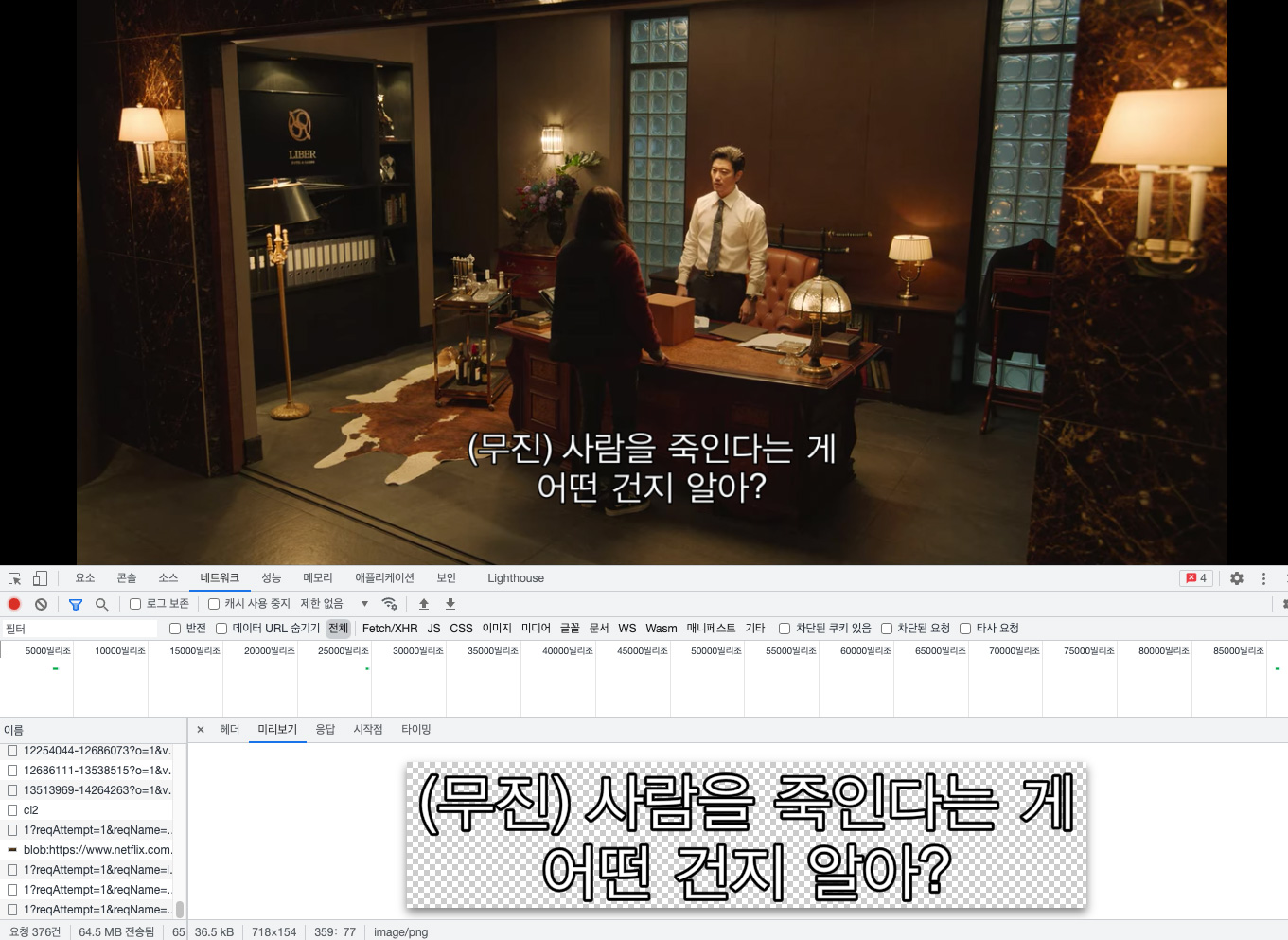Open network search with magnifier icon
The height and width of the screenshot is (940, 1288).
click(101, 604)
